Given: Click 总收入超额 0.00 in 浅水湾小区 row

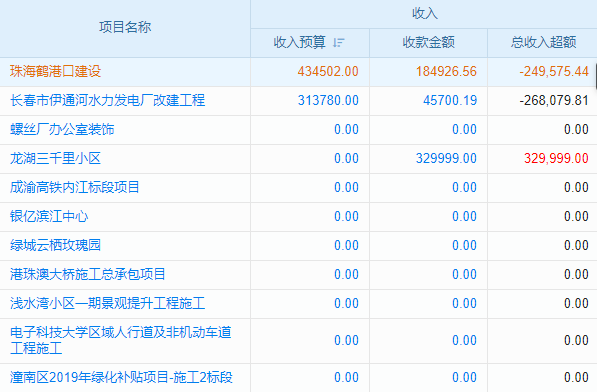Looking at the screenshot, I should point(576,303).
